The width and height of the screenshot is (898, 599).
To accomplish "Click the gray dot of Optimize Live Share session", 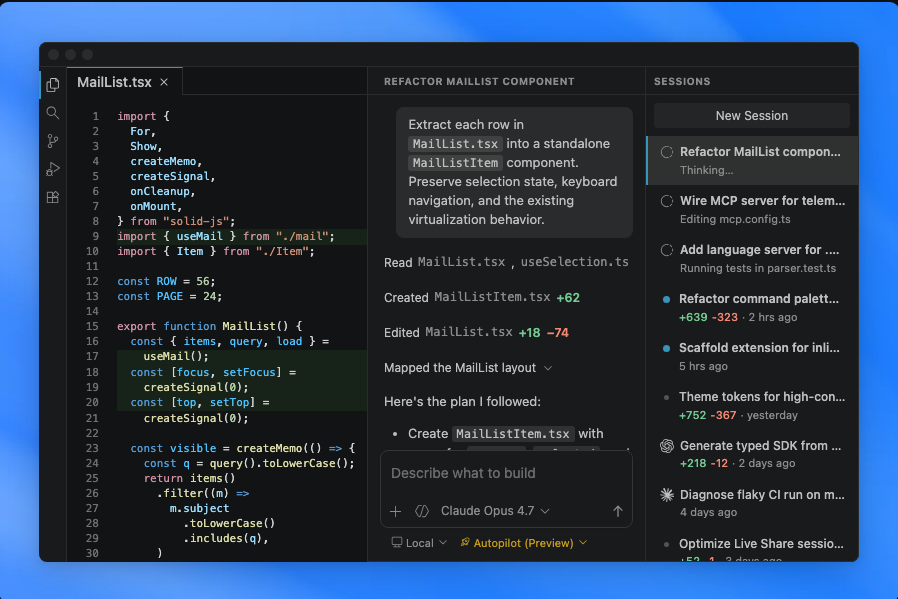I will [x=666, y=544].
